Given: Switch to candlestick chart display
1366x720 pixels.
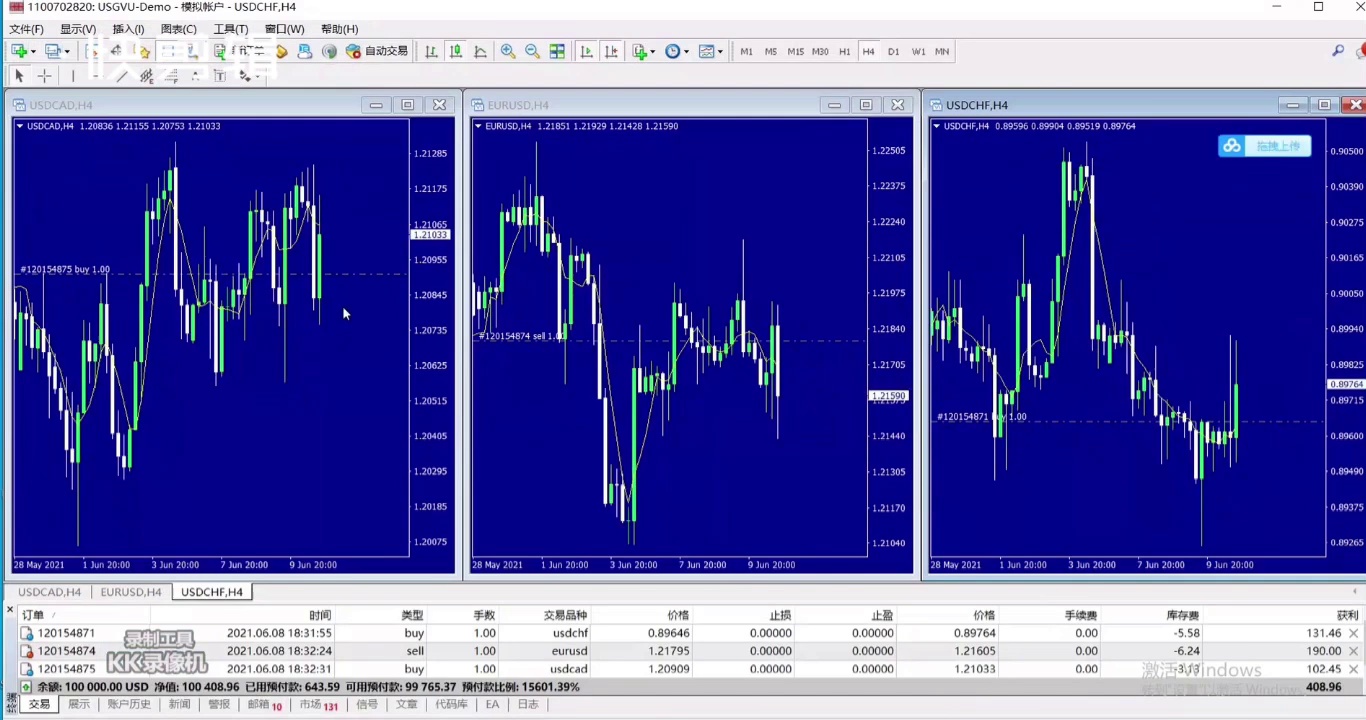Looking at the screenshot, I should point(456,51).
